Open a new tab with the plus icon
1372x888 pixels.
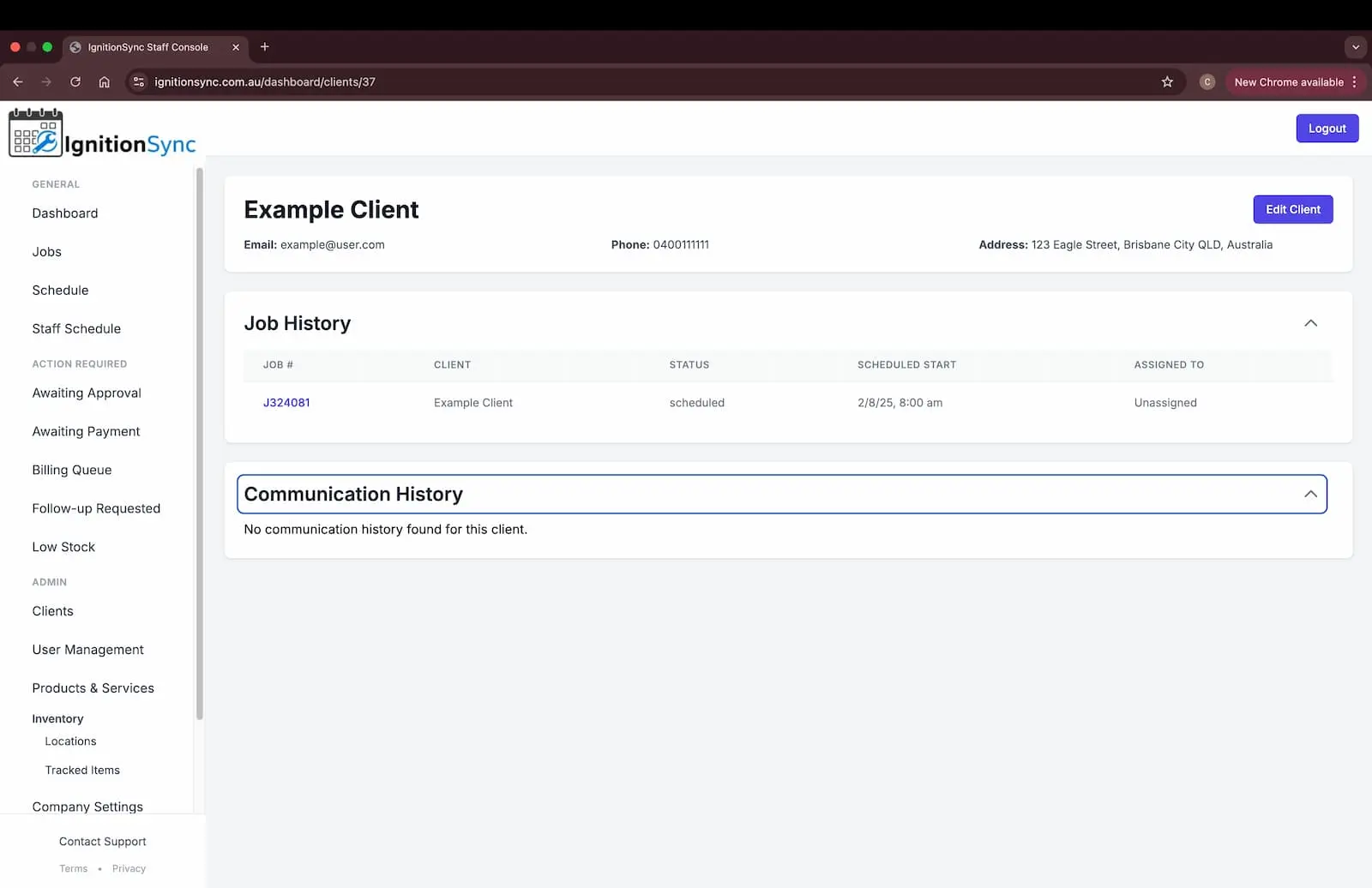[264, 47]
